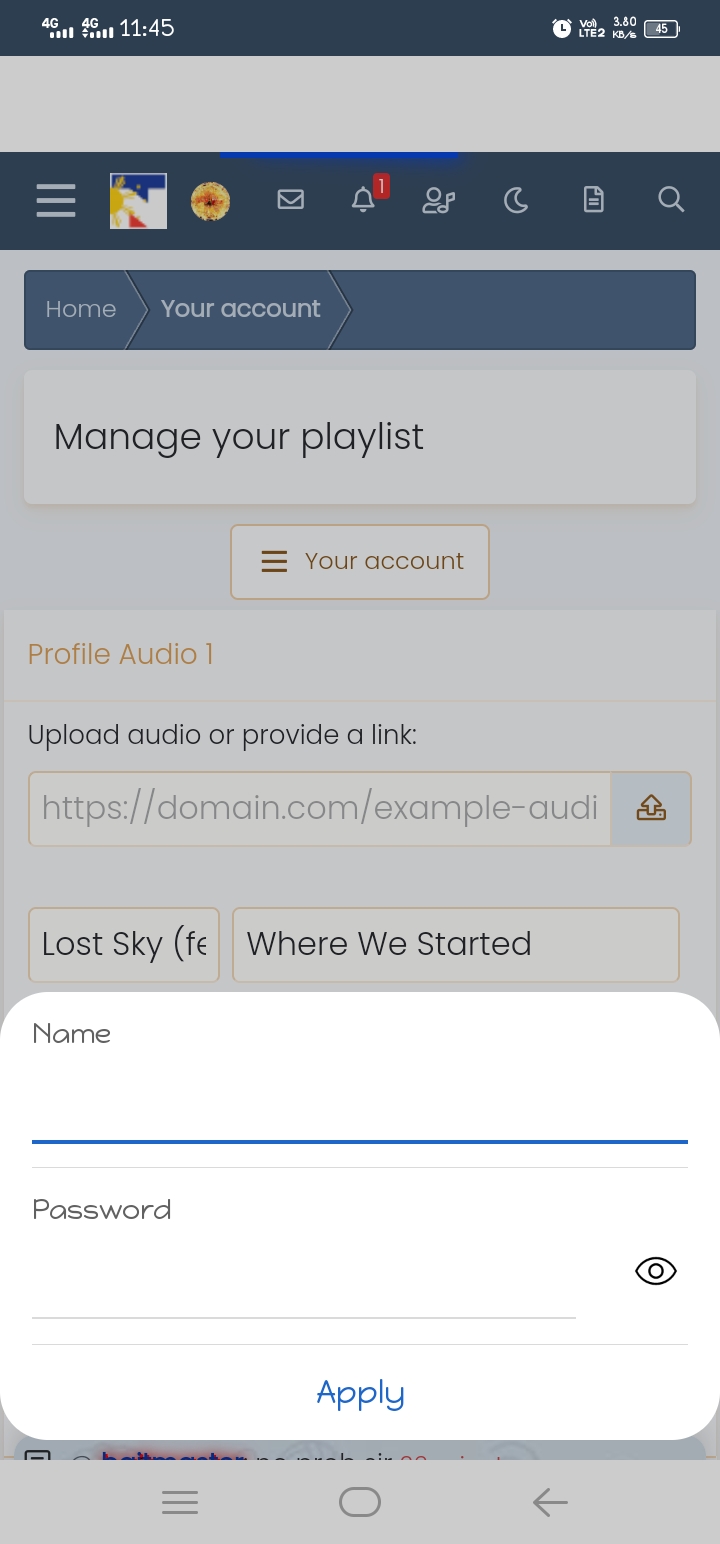The width and height of the screenshot is (720, 1544).
Task: Go to Home breadcrumb
Action: (x=81, y=309)
